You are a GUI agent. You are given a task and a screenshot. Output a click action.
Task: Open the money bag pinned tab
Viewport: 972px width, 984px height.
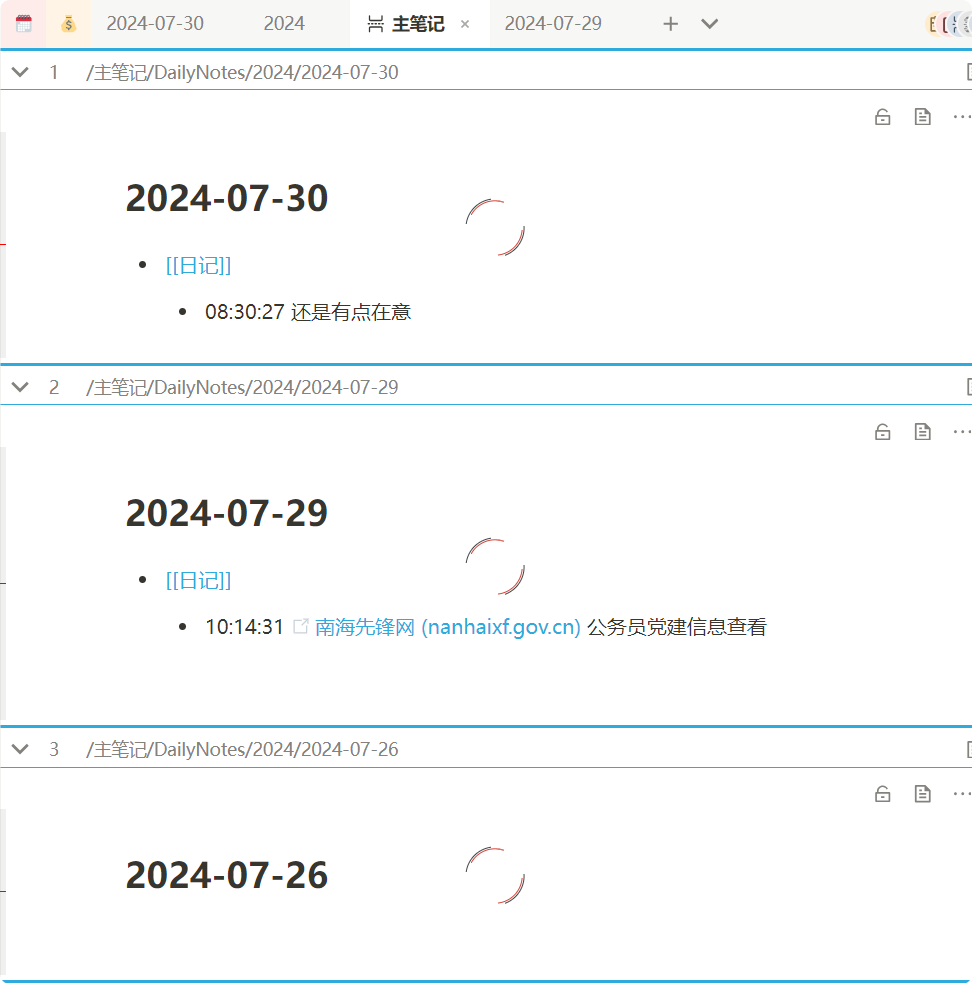tap(68, 23)
